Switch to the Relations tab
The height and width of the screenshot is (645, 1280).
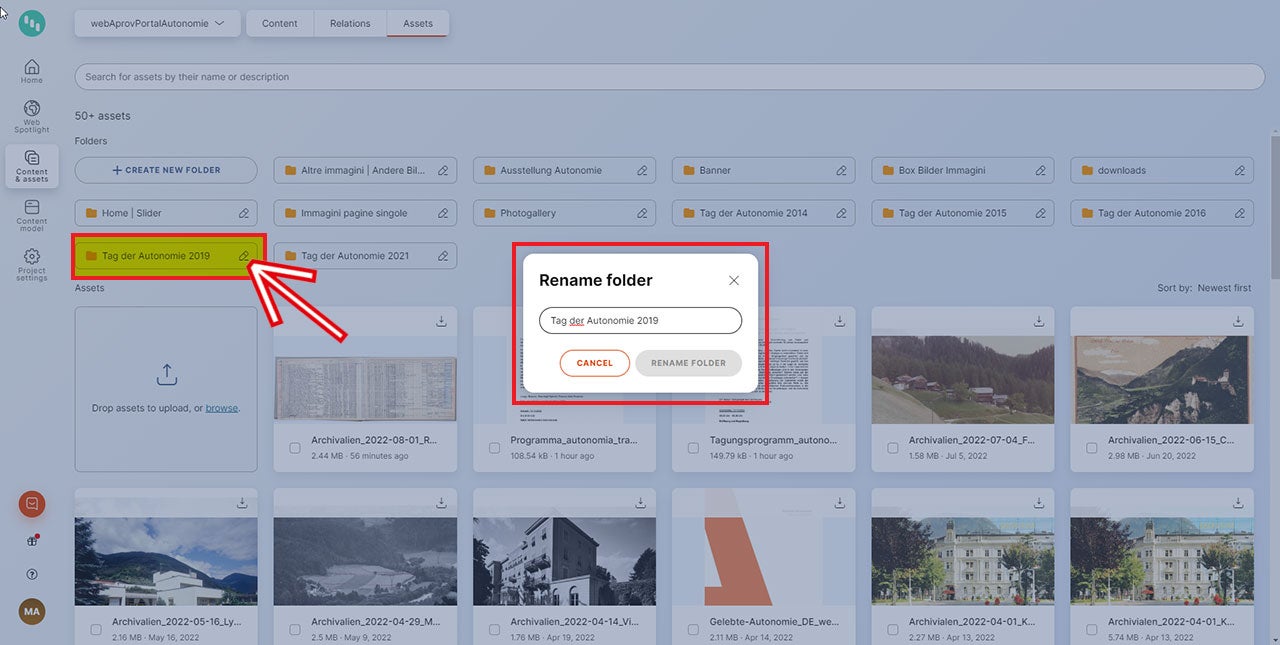(x=350, y=24)
